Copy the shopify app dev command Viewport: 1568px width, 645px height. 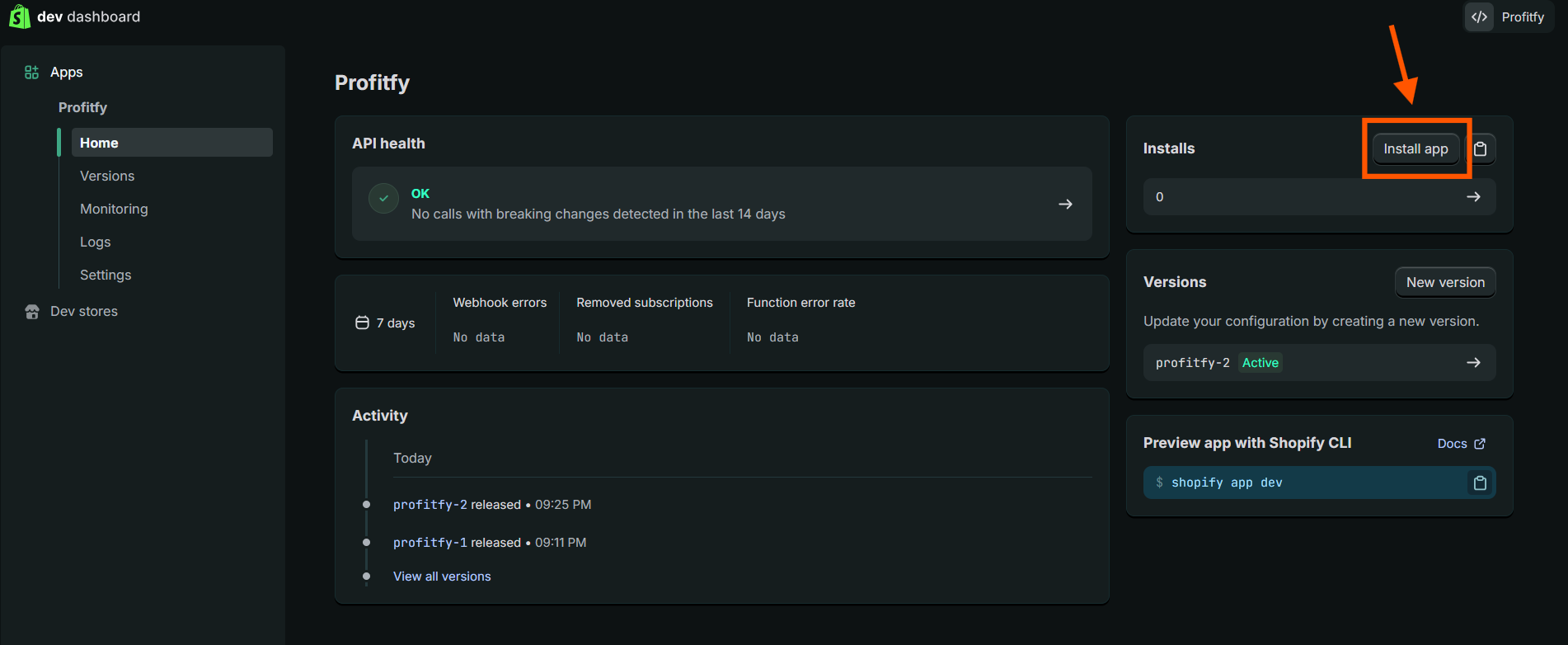point(1480,483)
